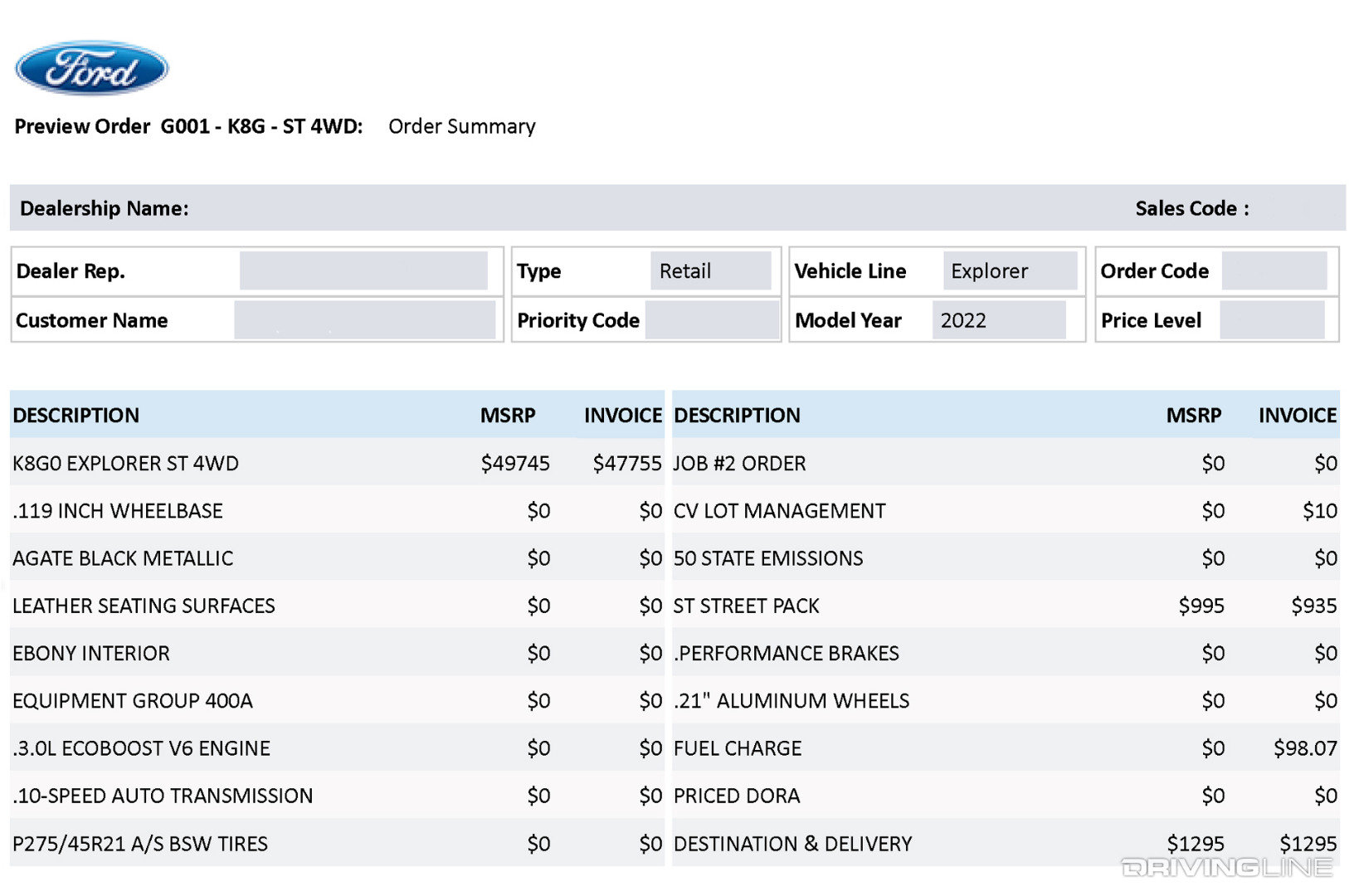This screenshot has width=1354, height=896.
Task: Click the ST STREET PACK line item
Action: click(747, 606)
